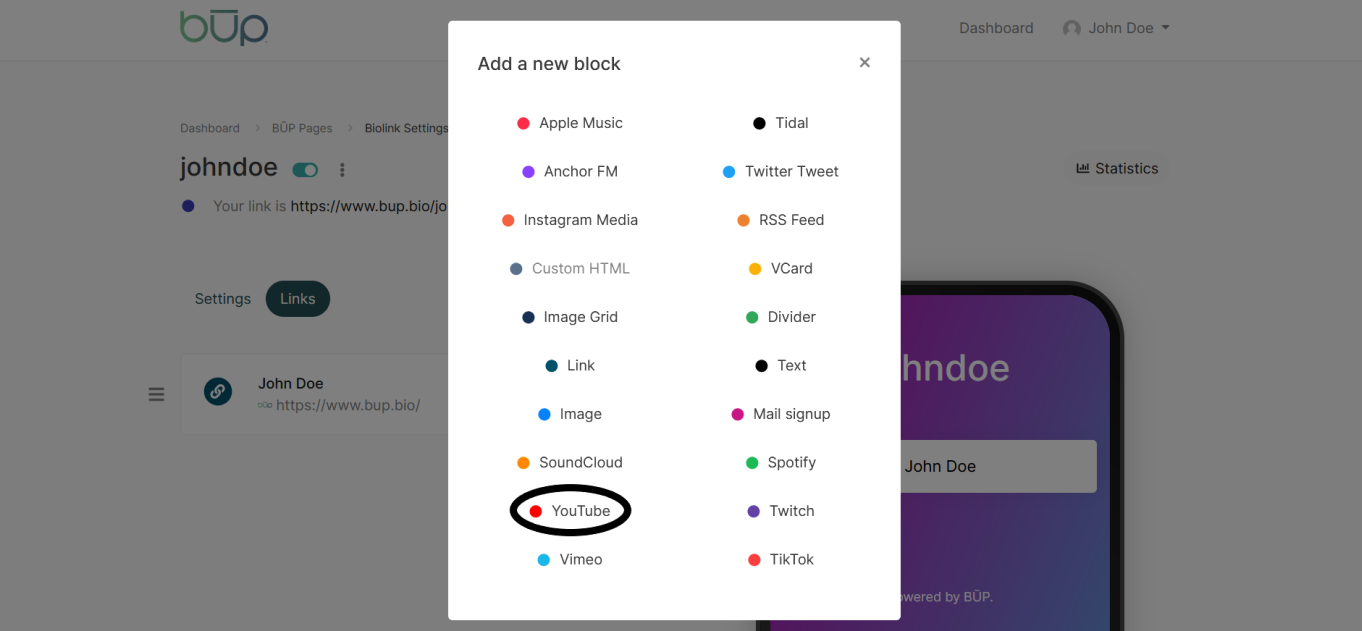The height and width of the screenshot is (631, 1362).
Task: Choose the Spotify block option
Action: click(781, 462)
